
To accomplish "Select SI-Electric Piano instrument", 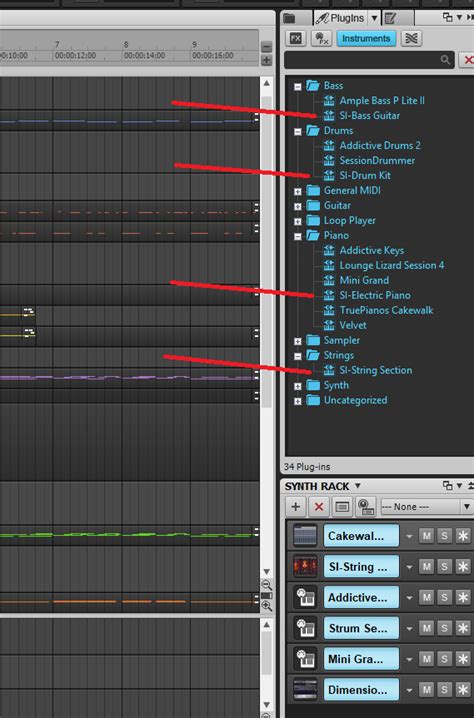I will pyautogui.click(x=375, y=295).
